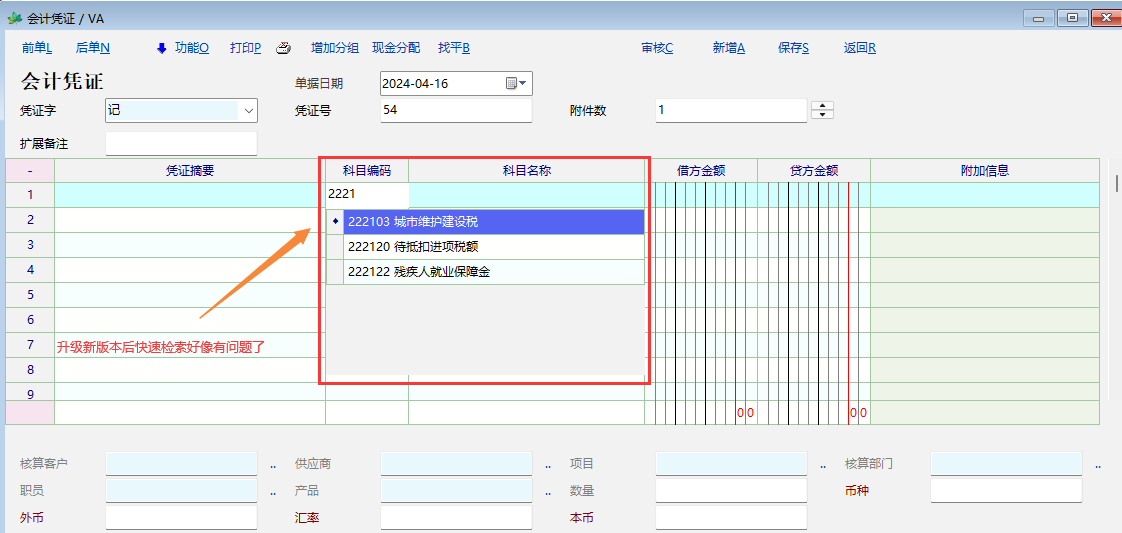Click the 凭证号 field showing 54

(x=455, y=110)
